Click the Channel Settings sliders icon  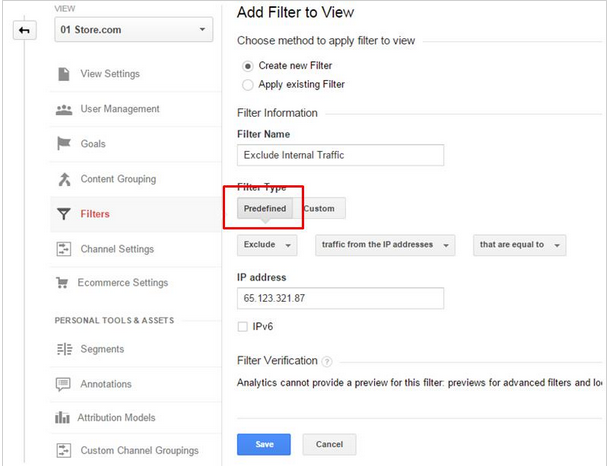pos(64,249)
